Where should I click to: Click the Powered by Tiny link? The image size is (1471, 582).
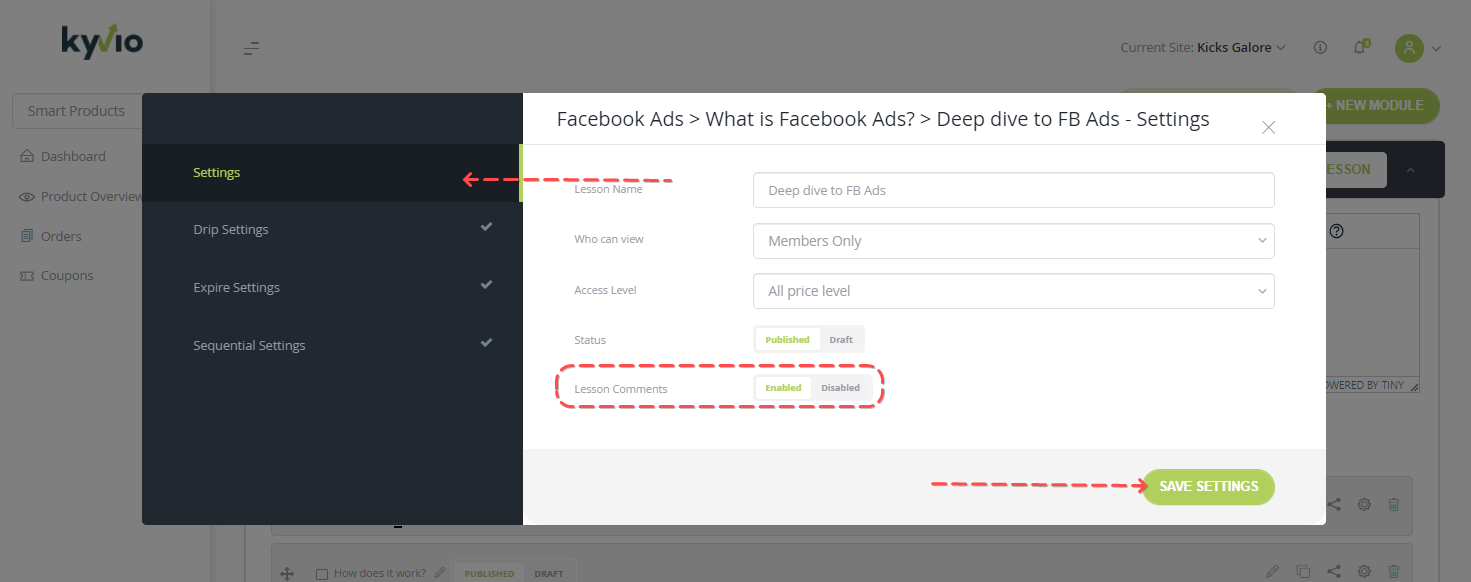coord(1365,385)
